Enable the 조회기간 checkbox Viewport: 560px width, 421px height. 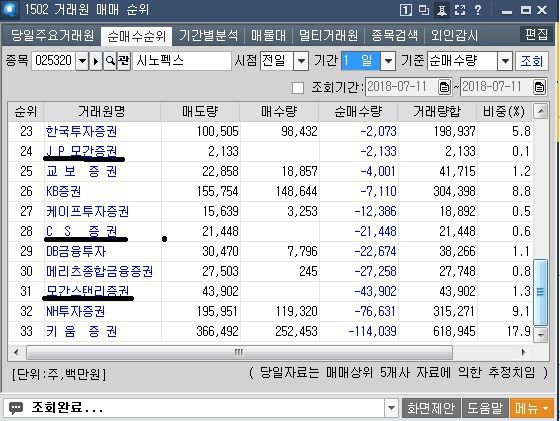[x=298, y=88]
